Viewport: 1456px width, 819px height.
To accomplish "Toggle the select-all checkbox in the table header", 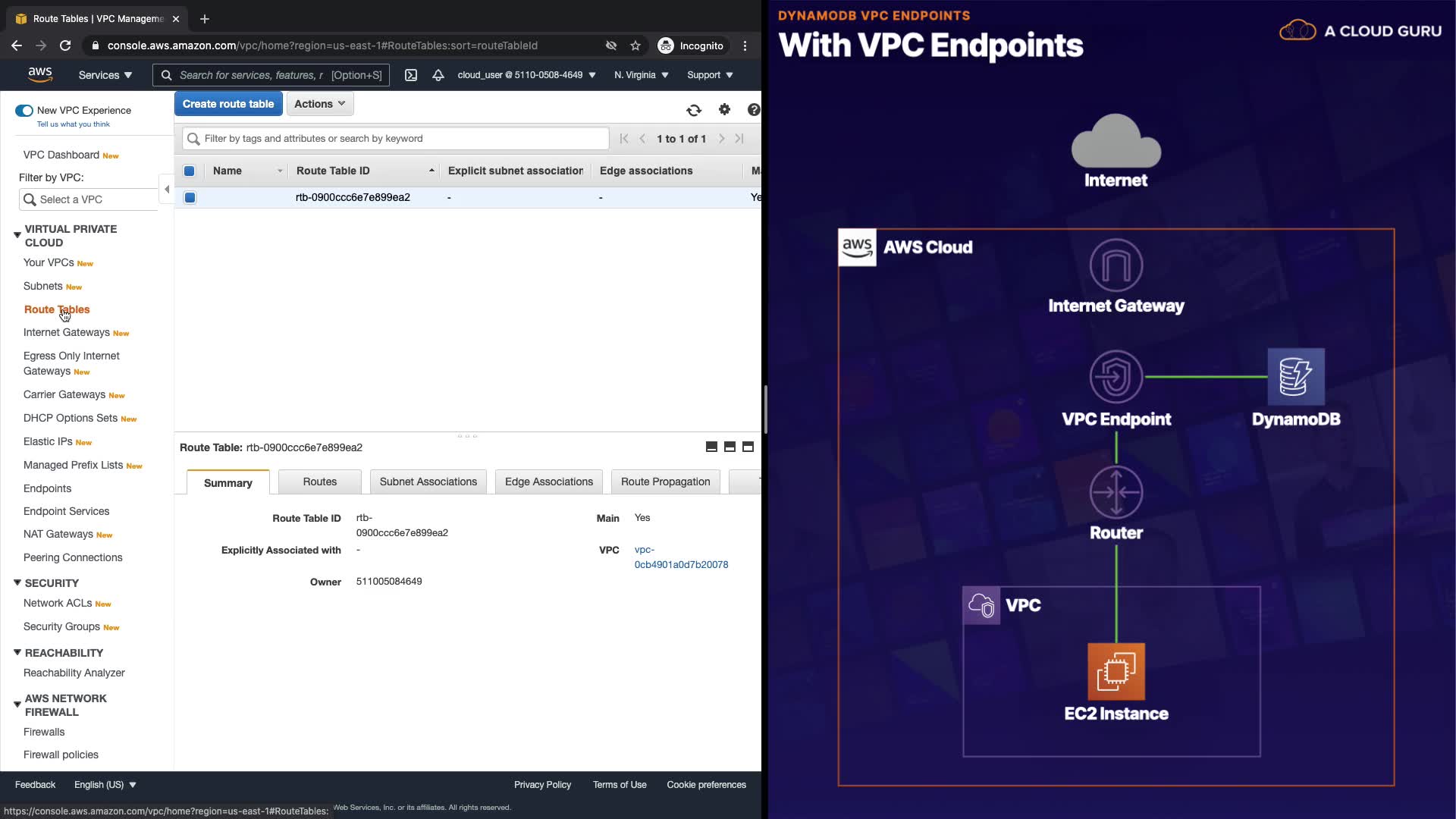I will point(190,171).
